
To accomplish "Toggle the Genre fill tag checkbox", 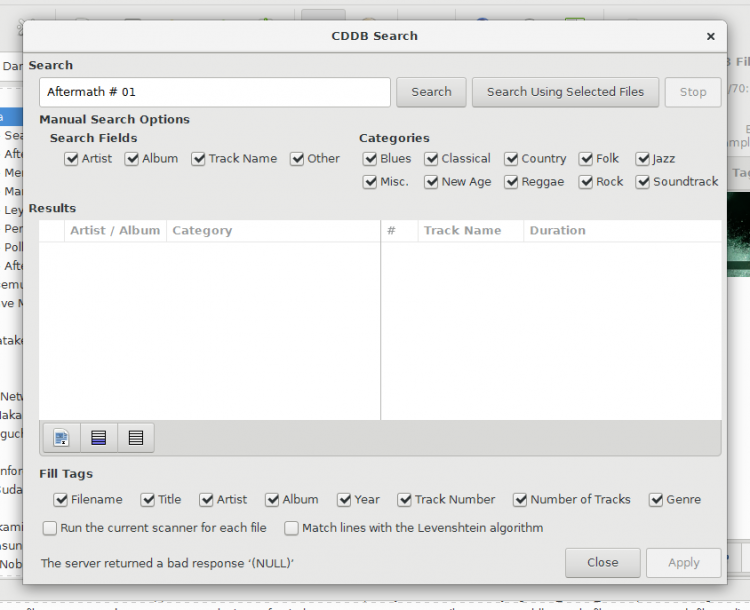I will [x=656, y=500].
